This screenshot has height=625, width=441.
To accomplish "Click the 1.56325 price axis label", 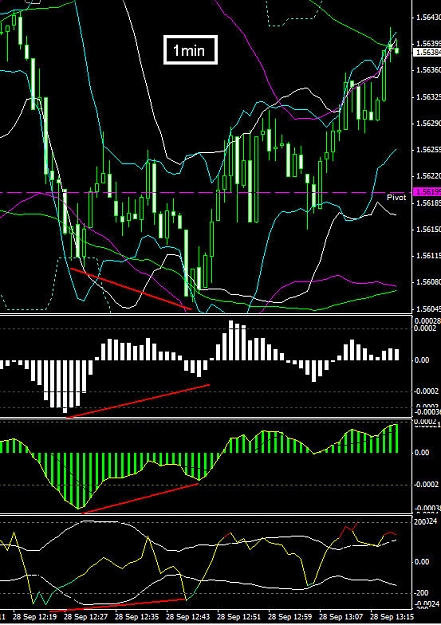I will click(428, 97).
